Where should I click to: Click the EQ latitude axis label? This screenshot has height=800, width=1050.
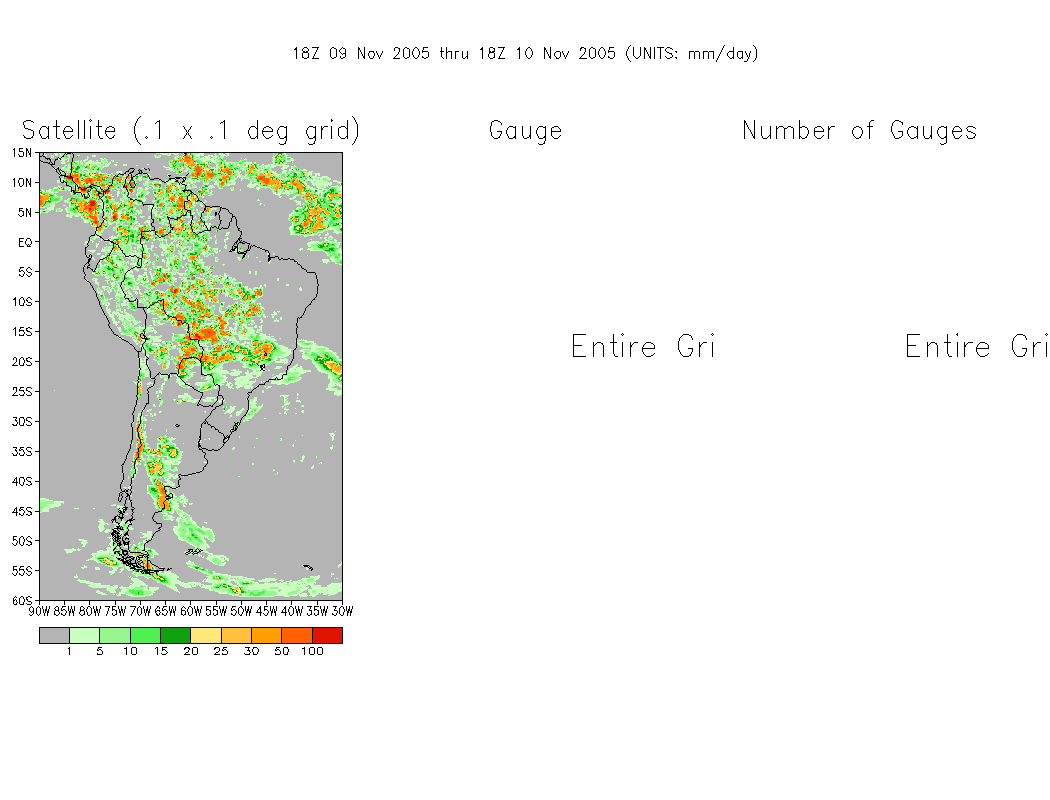[x=25, y=242]
